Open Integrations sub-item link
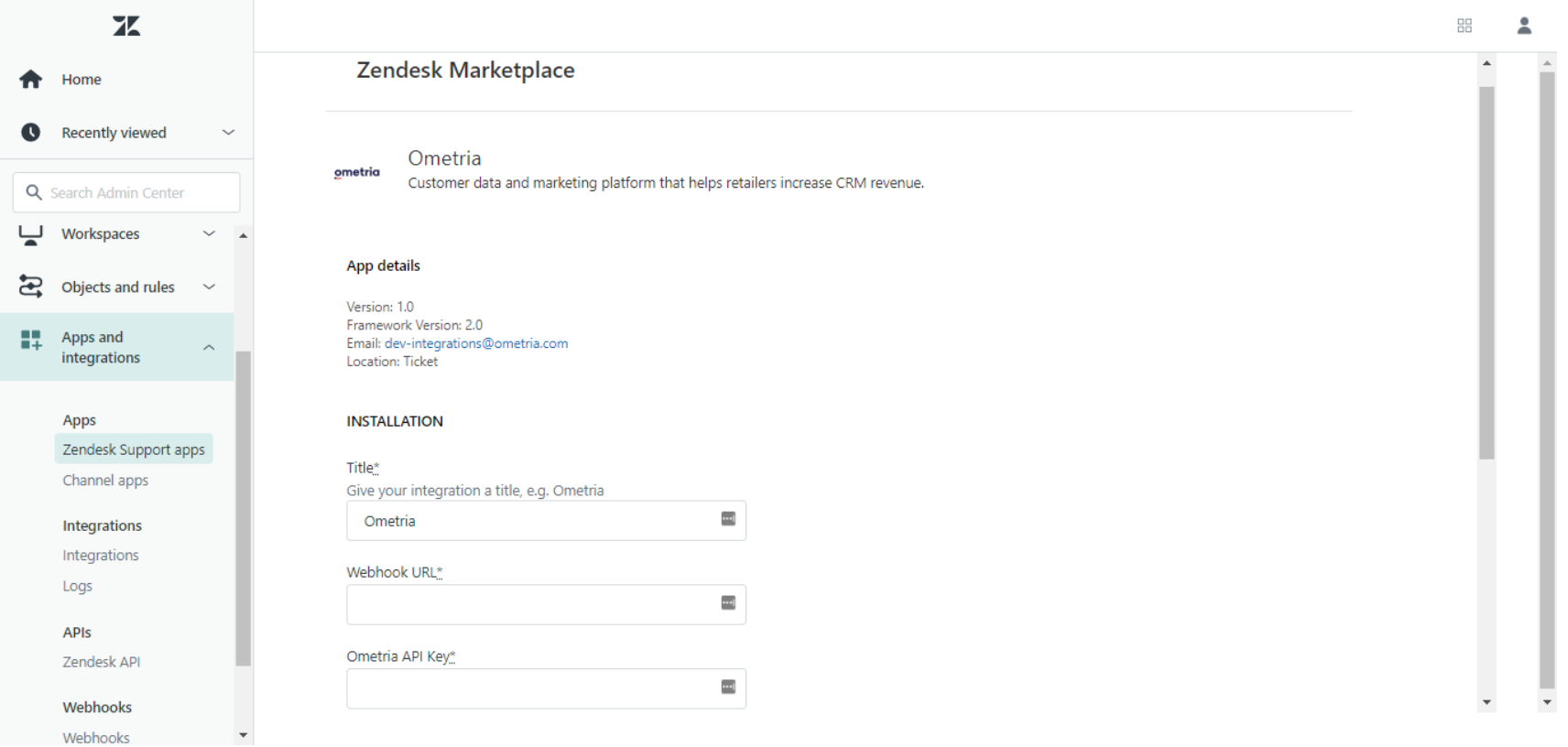Image resolution: width=1568 pixels, height=747 pixels. 101,556
